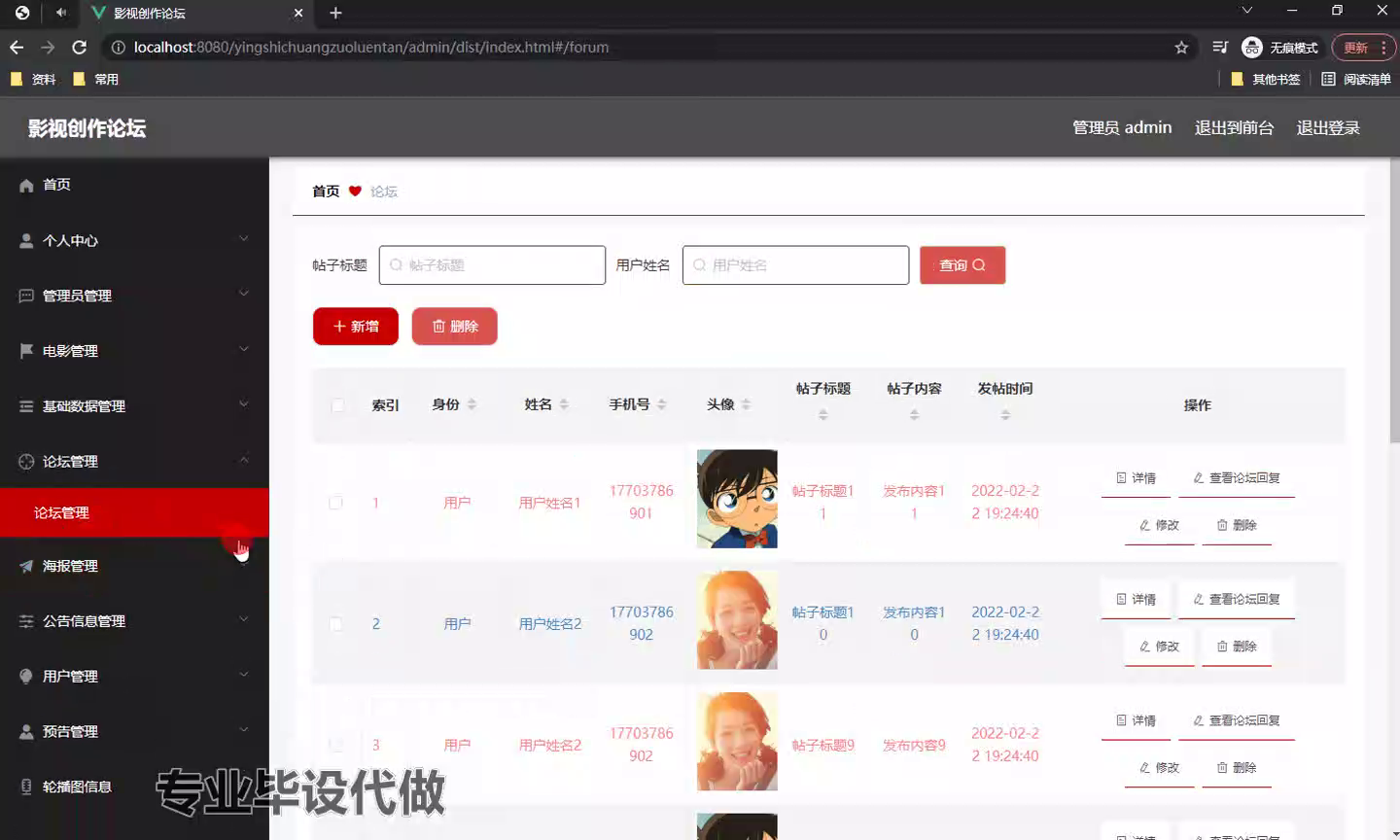
Task: Check the checkbox for row 1
Action: click(335, 503)
